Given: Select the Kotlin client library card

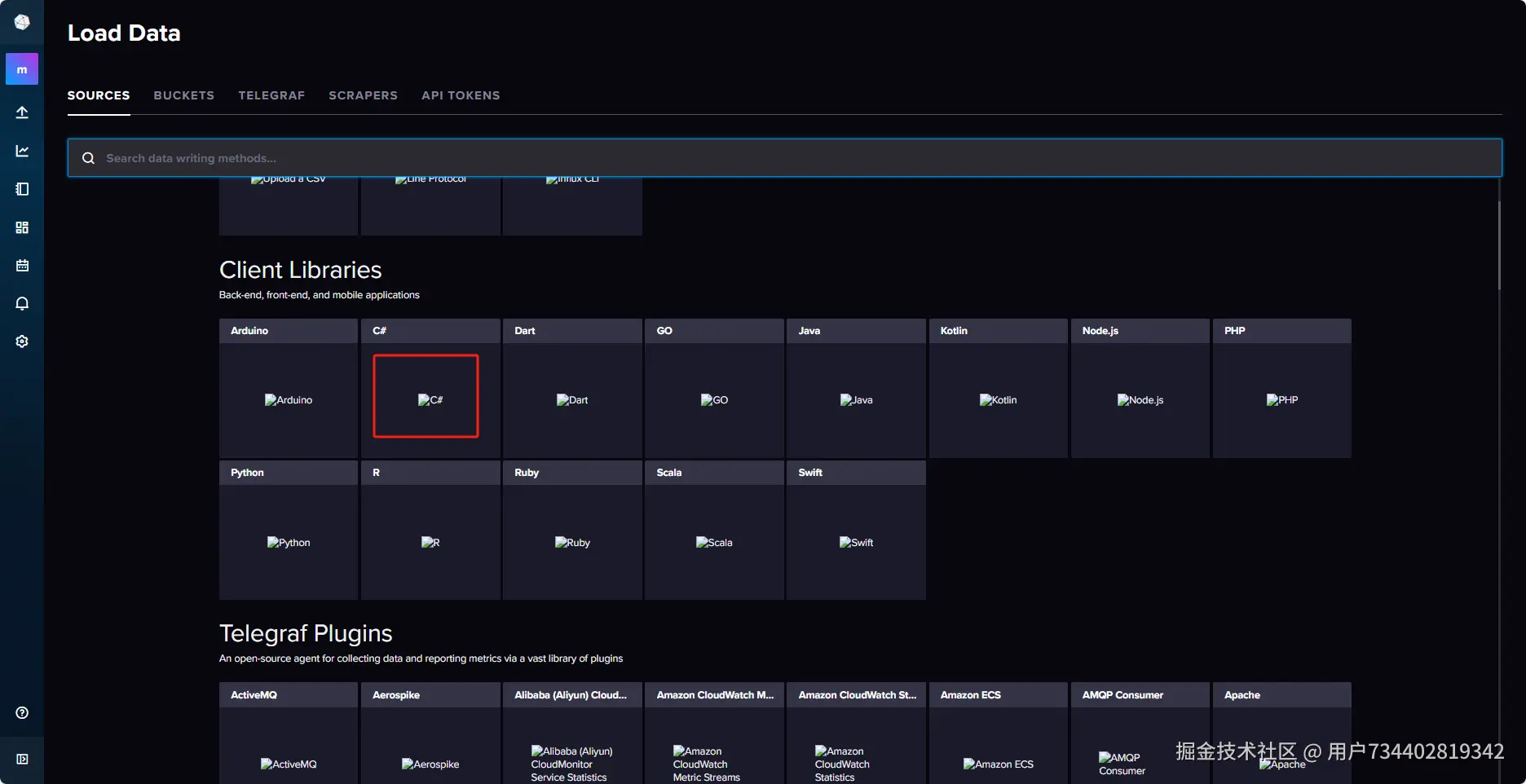Looking at the screenshot, I should [x=999, y=388].
